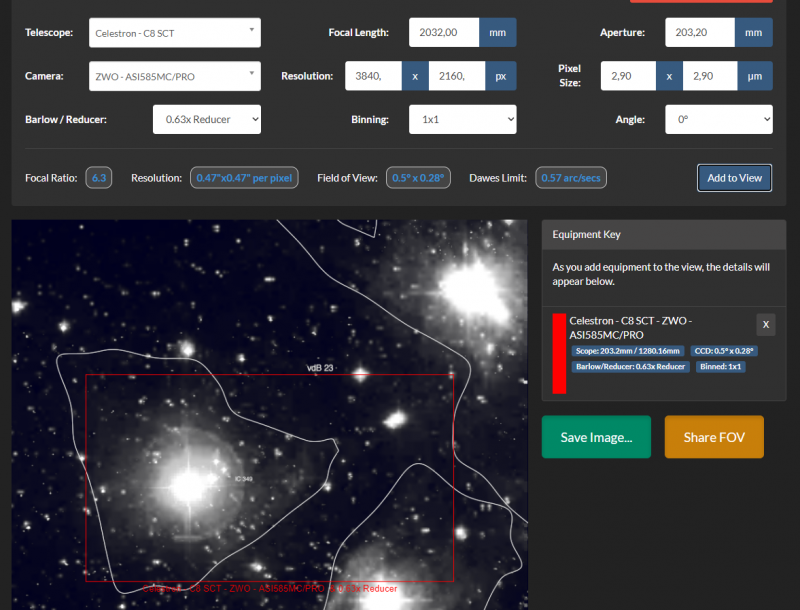The height and width of the screenshot is (610, 800).
Task: Open the Telescope dropdown showing Celestron - C8 SCT
Action: pyautogui.click(x=174, y=33)
